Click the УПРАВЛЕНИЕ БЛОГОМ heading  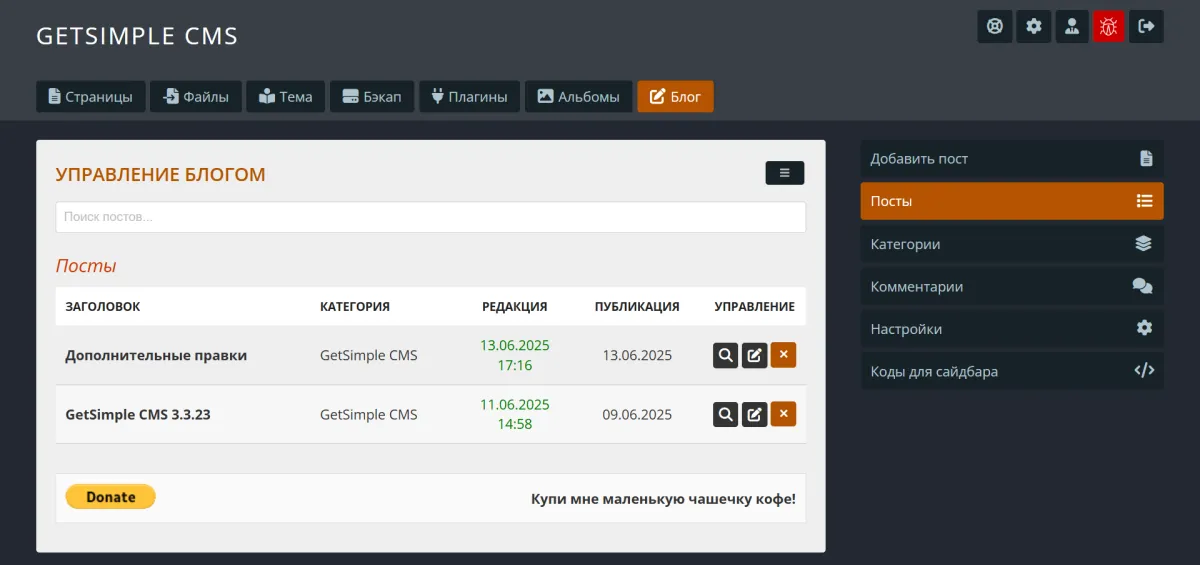point(161,175)
